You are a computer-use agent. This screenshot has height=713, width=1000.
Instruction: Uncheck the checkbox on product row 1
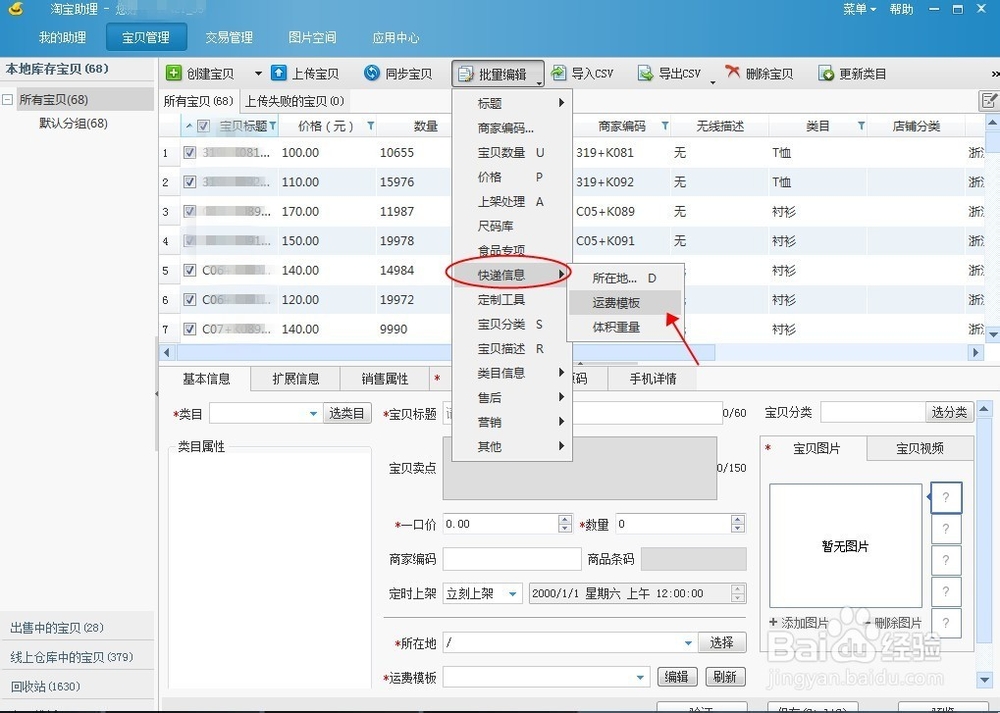[189, 153]
